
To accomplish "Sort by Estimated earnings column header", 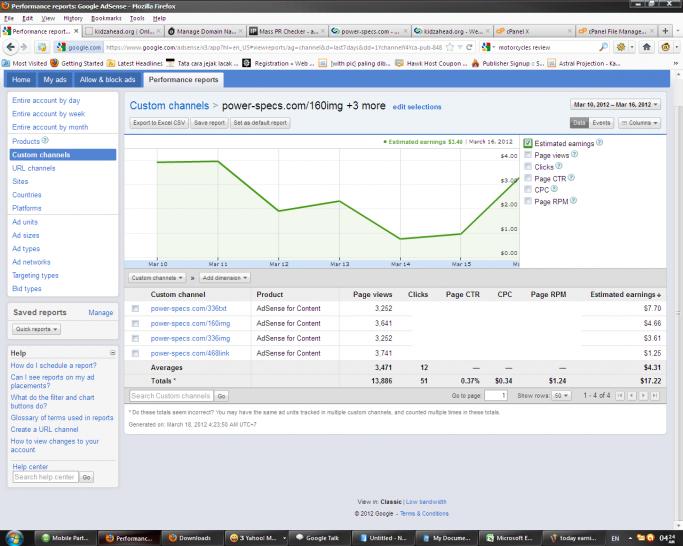I will point(625,295).
